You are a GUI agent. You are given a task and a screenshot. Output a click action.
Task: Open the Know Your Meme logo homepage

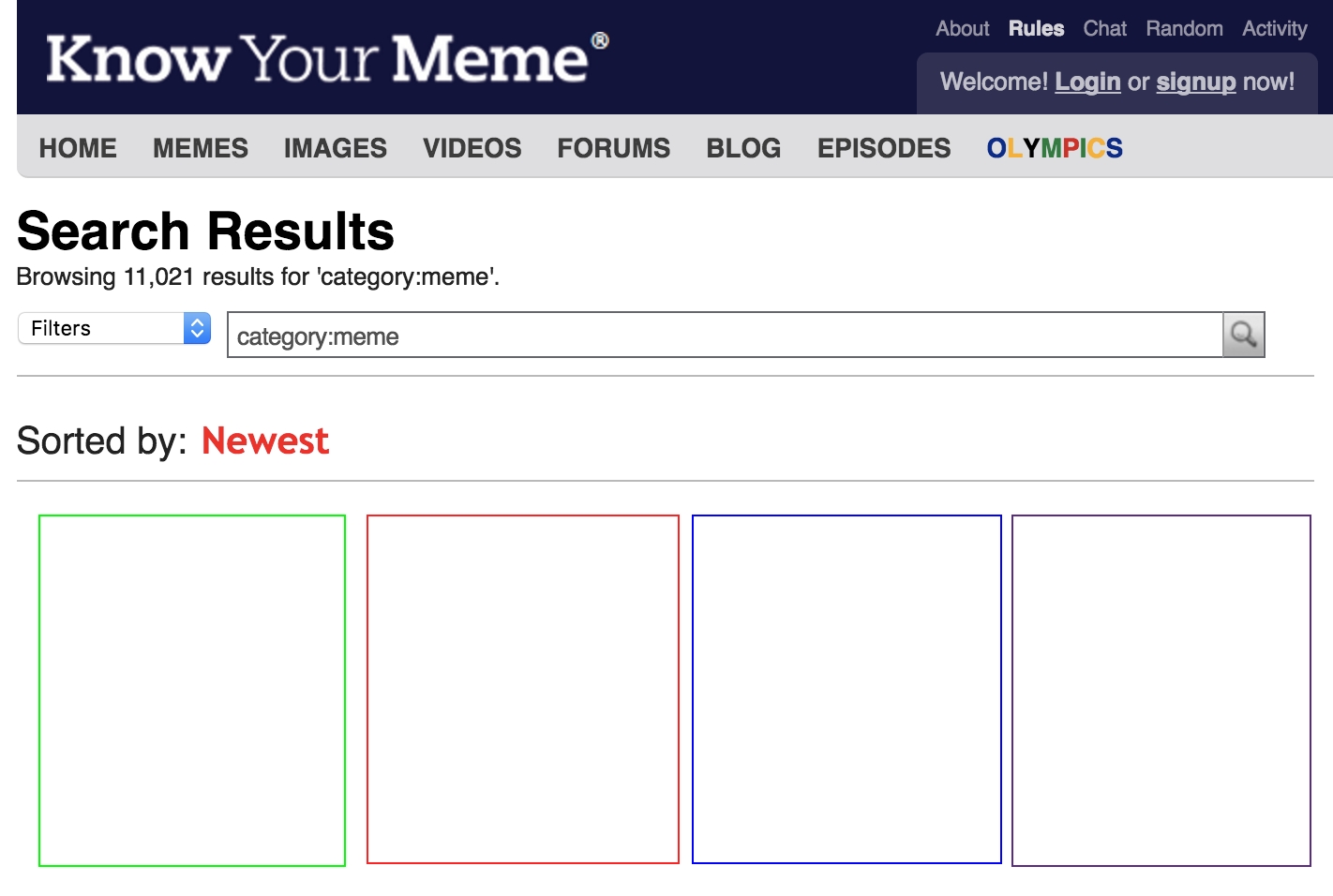(327, 58)
